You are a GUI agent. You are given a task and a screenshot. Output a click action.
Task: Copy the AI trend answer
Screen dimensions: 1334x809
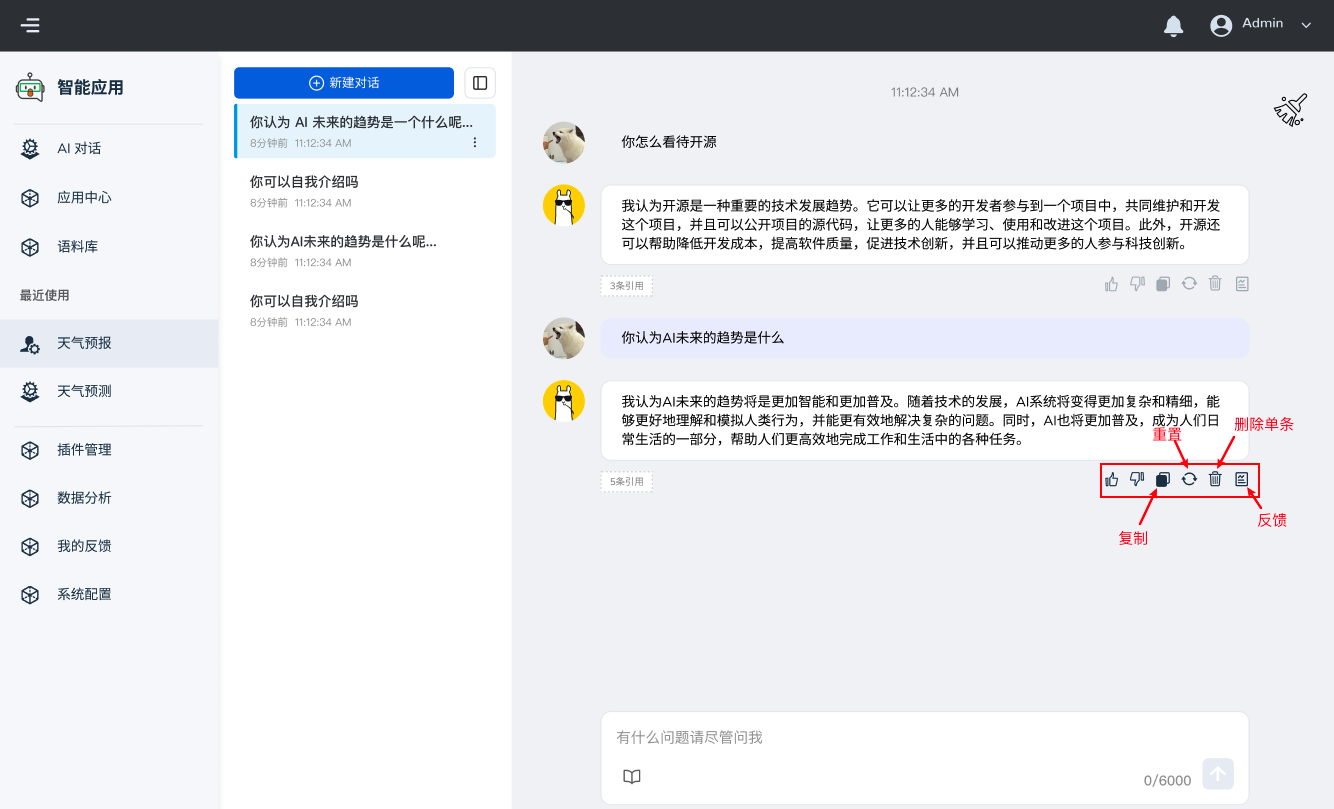(1163, 480)
